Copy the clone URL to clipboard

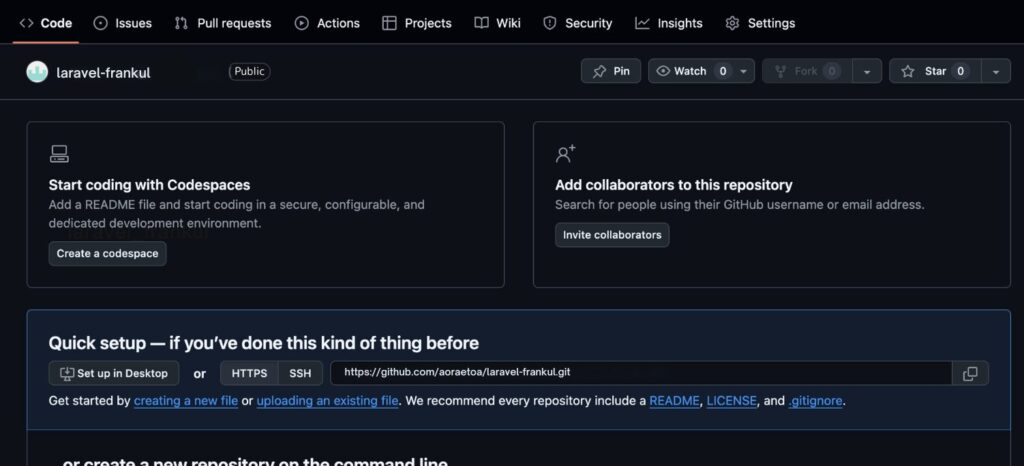970,373
